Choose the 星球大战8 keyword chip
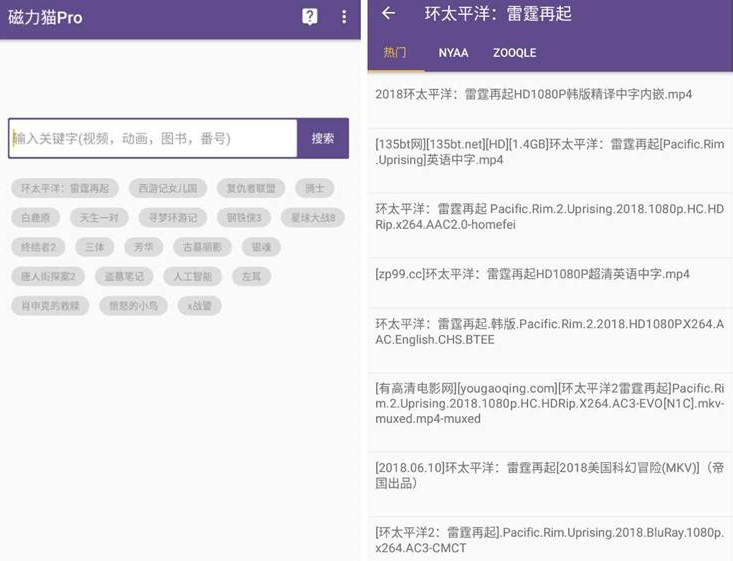This screenshot has width=733, height=561. (x=313, y=218)
